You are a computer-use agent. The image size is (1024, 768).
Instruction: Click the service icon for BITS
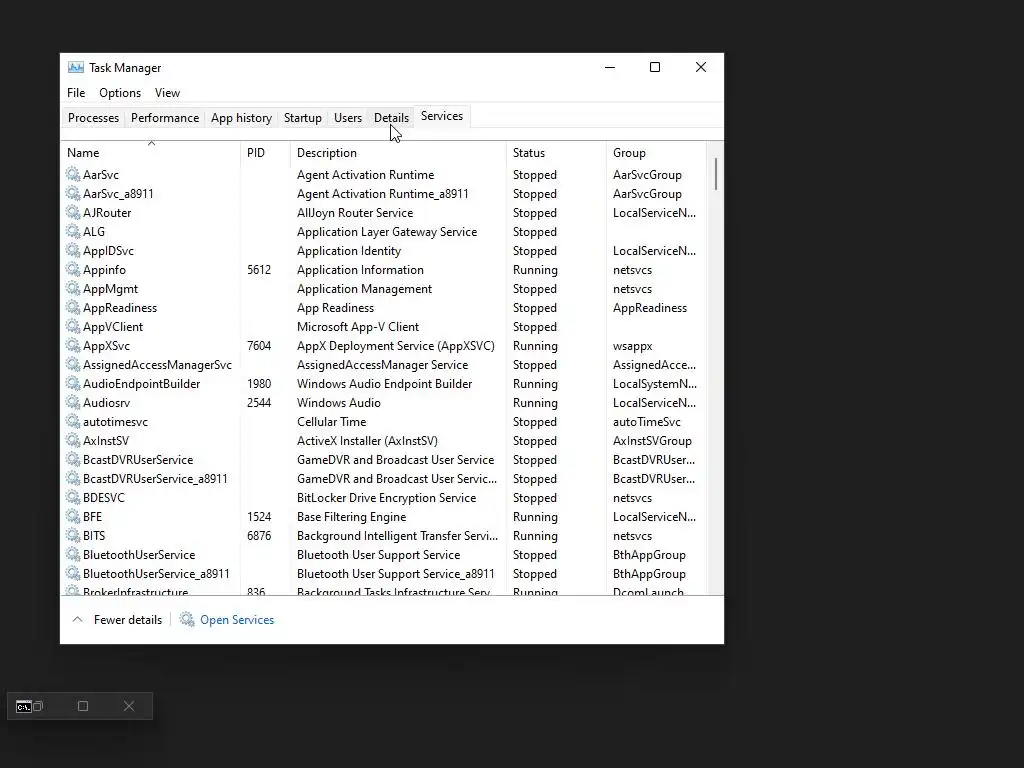[72, 535]
